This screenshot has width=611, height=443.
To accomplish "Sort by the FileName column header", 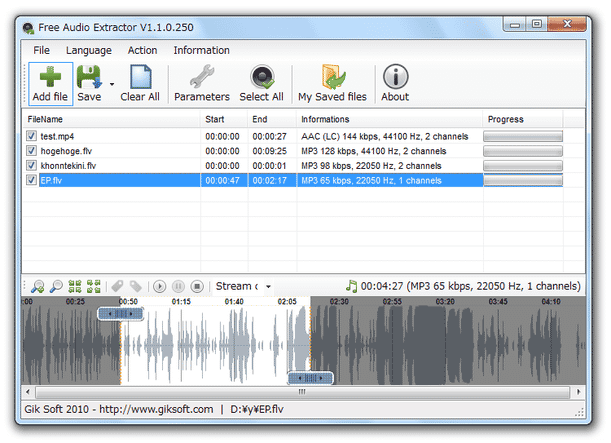I will (x=111, y=119).
